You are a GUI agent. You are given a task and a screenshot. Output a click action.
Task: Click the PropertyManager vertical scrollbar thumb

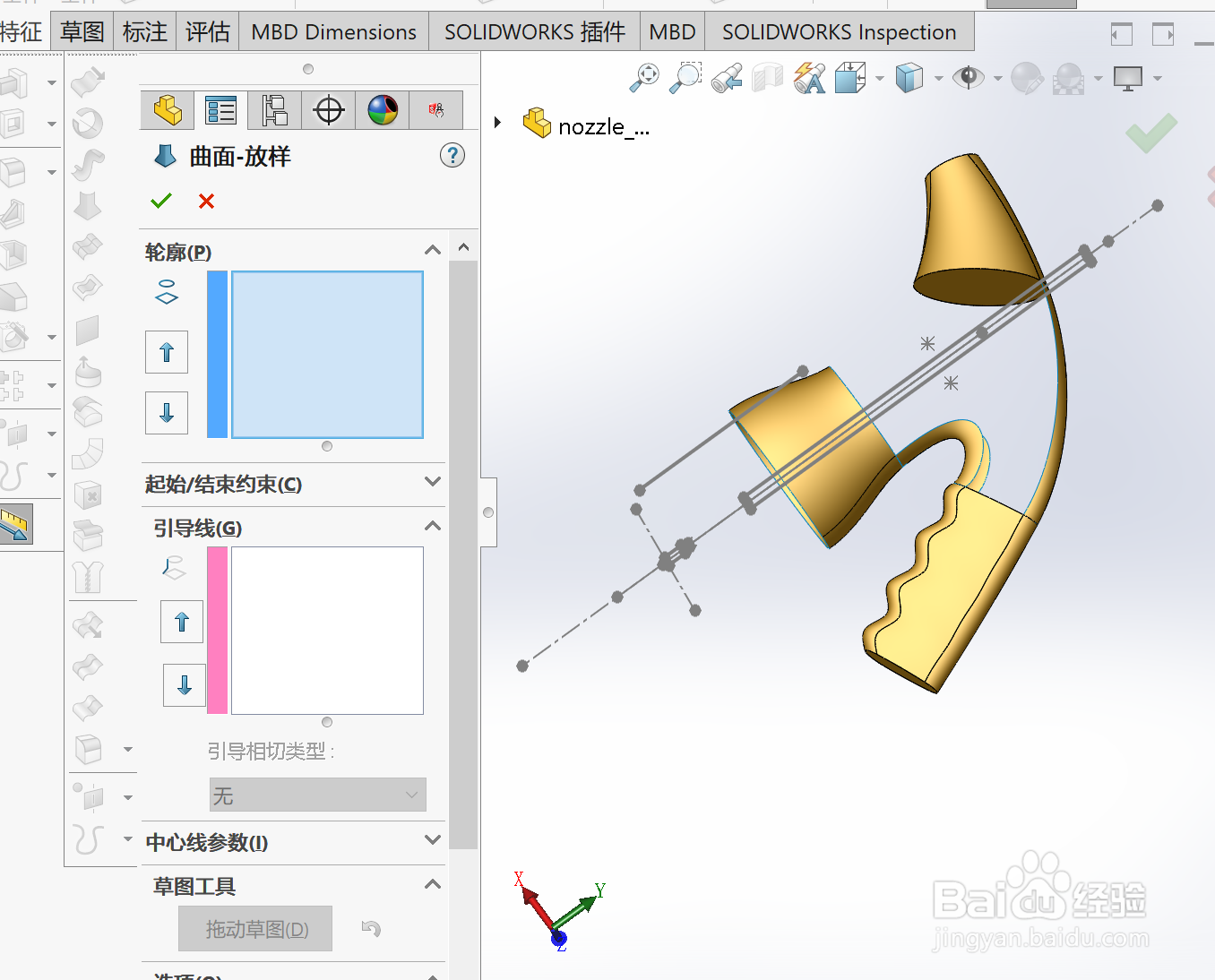(x=463, y=554)
